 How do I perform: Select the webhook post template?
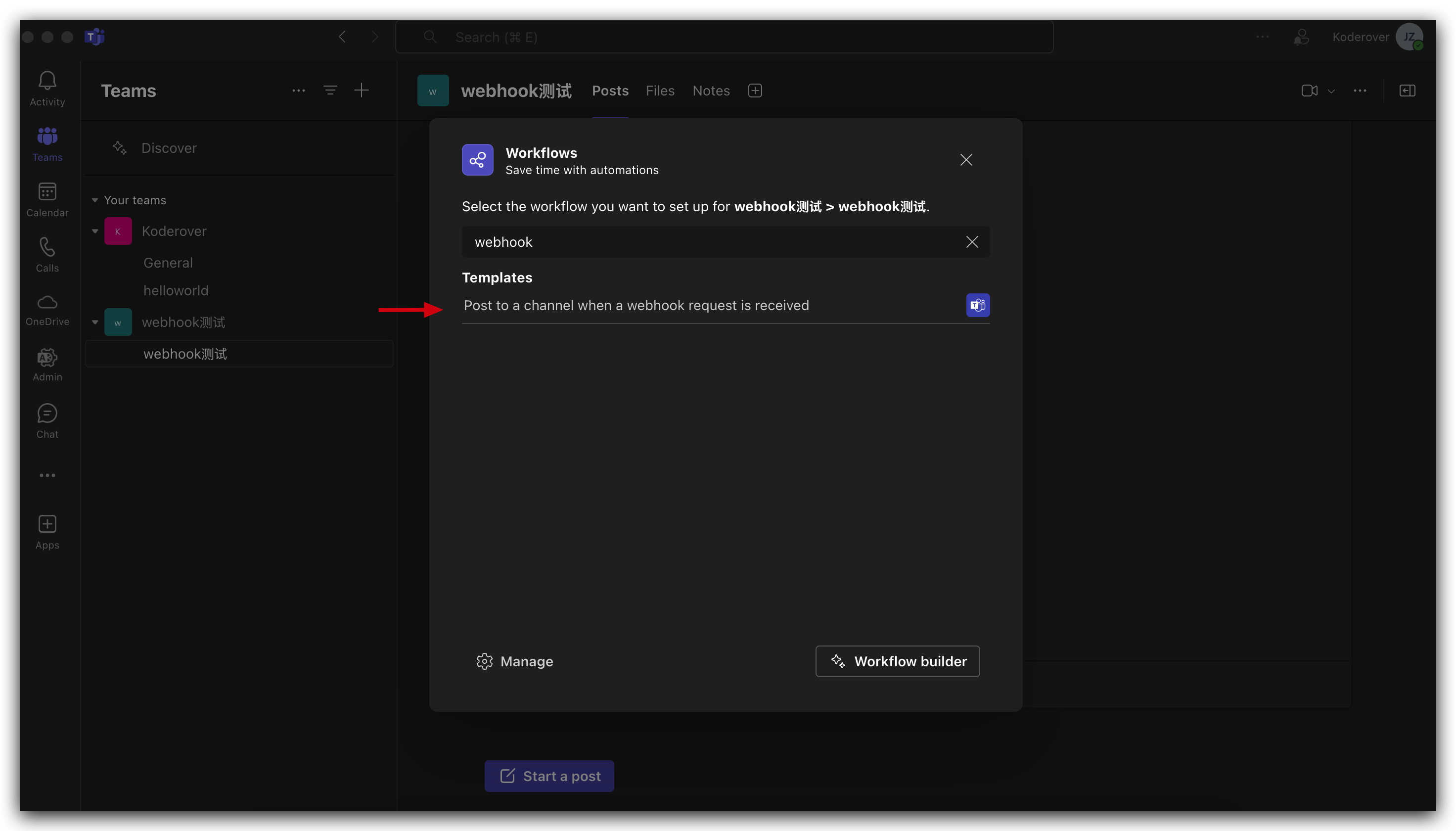(x=636, y=305)
